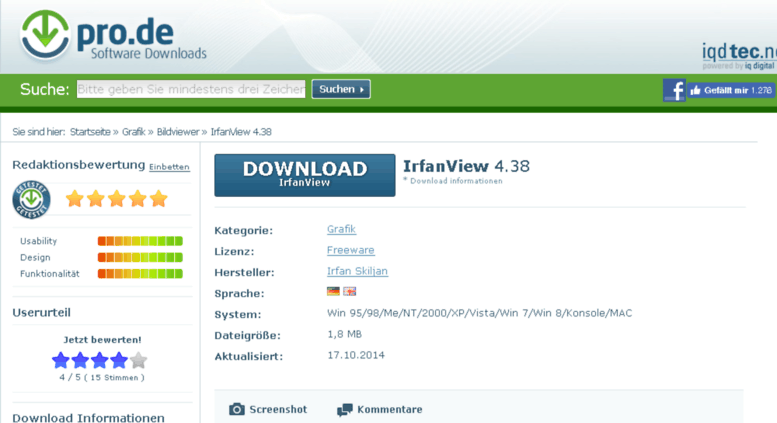Viewport: 777px width, 423px height.
Task: Open the Facebook icon in header
Action: pos(674,90)
